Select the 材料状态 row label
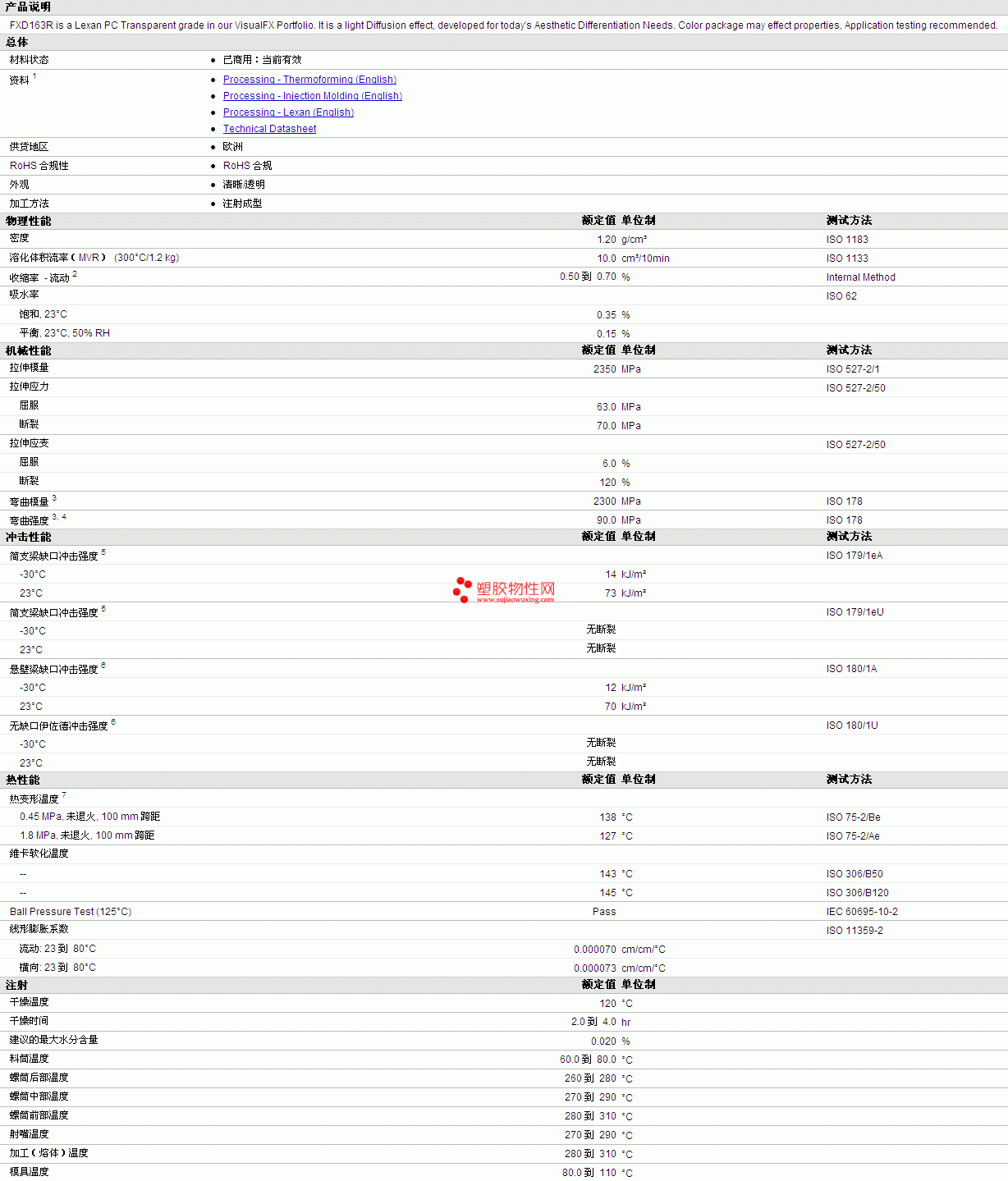Screen dimensions: 1008x1181 click(x=29, y=60)
